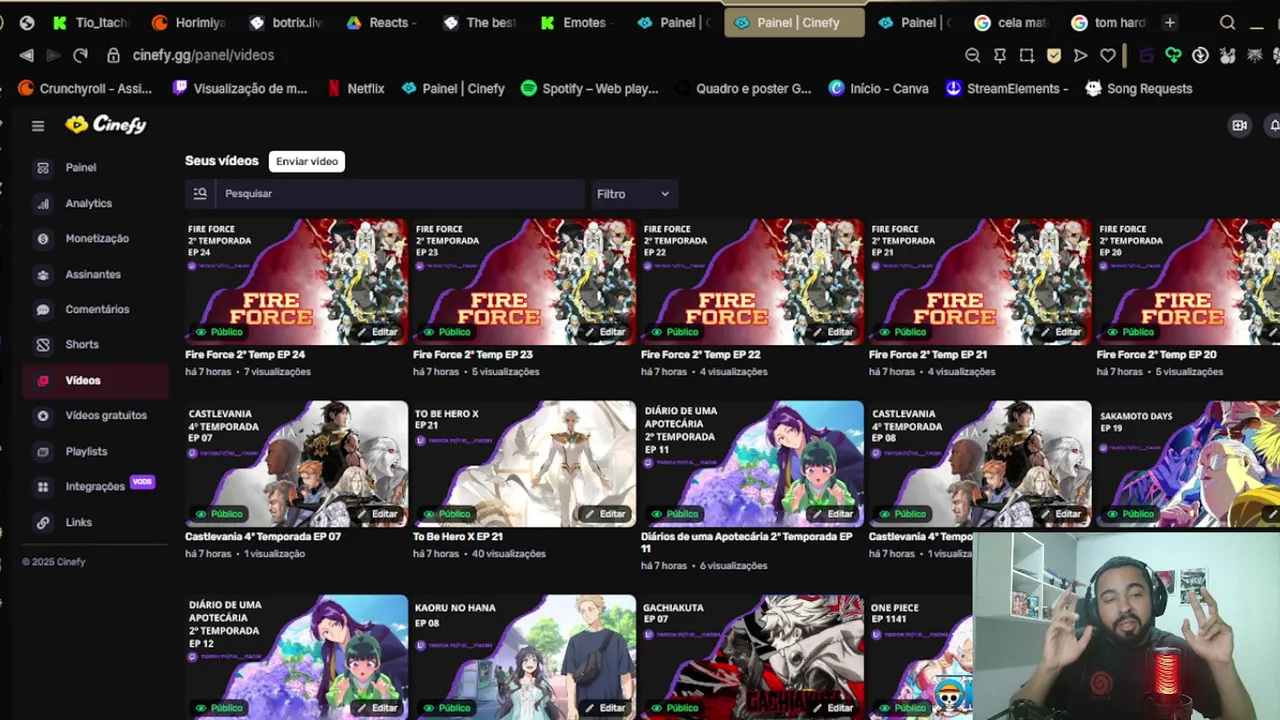Go to Shorts in the sidebar
The height and width of the screenshot is (720, 1280).
coord(82,344)
